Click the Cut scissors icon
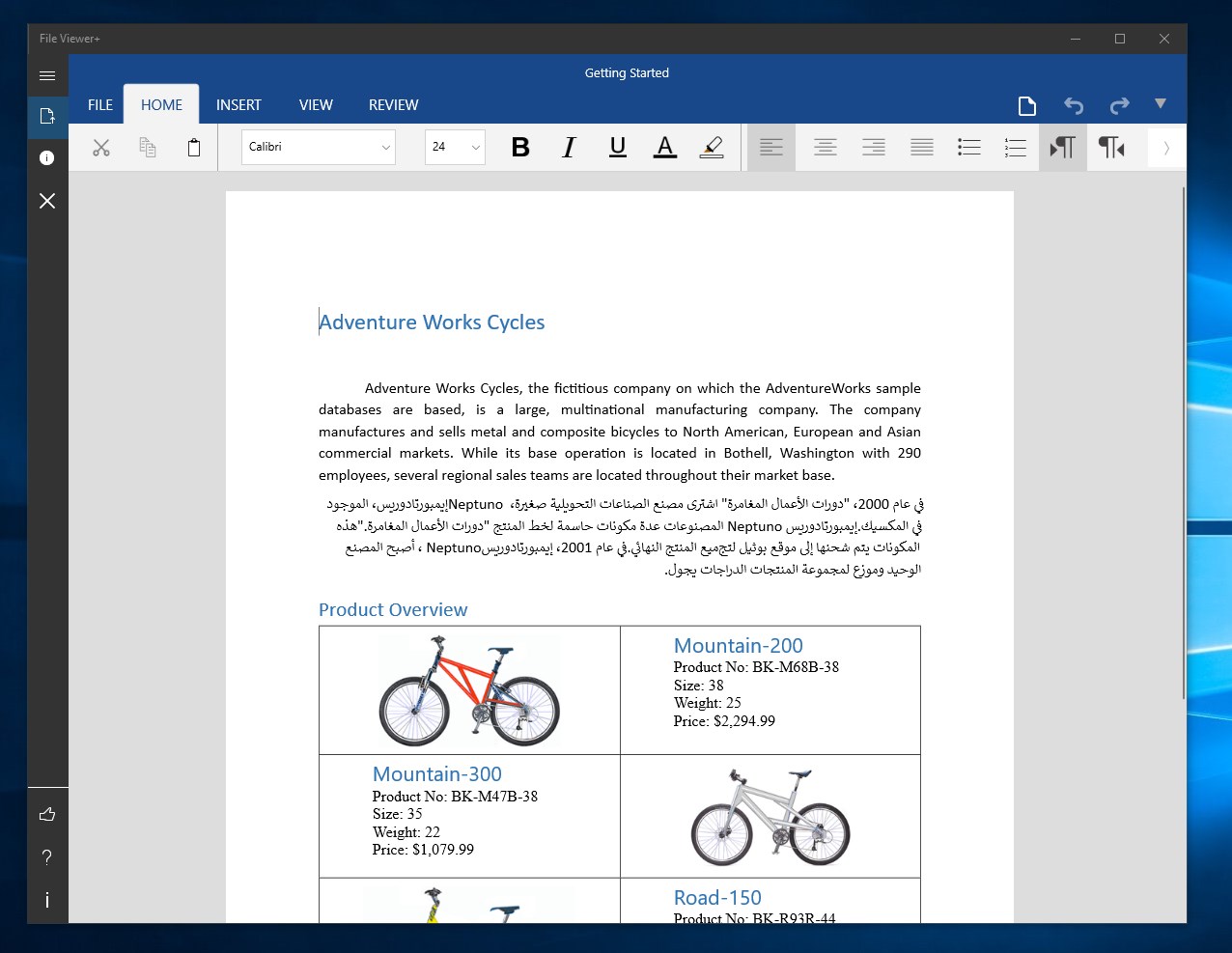This screenshot has height=953, width=1232. click(x=101, y=148)
